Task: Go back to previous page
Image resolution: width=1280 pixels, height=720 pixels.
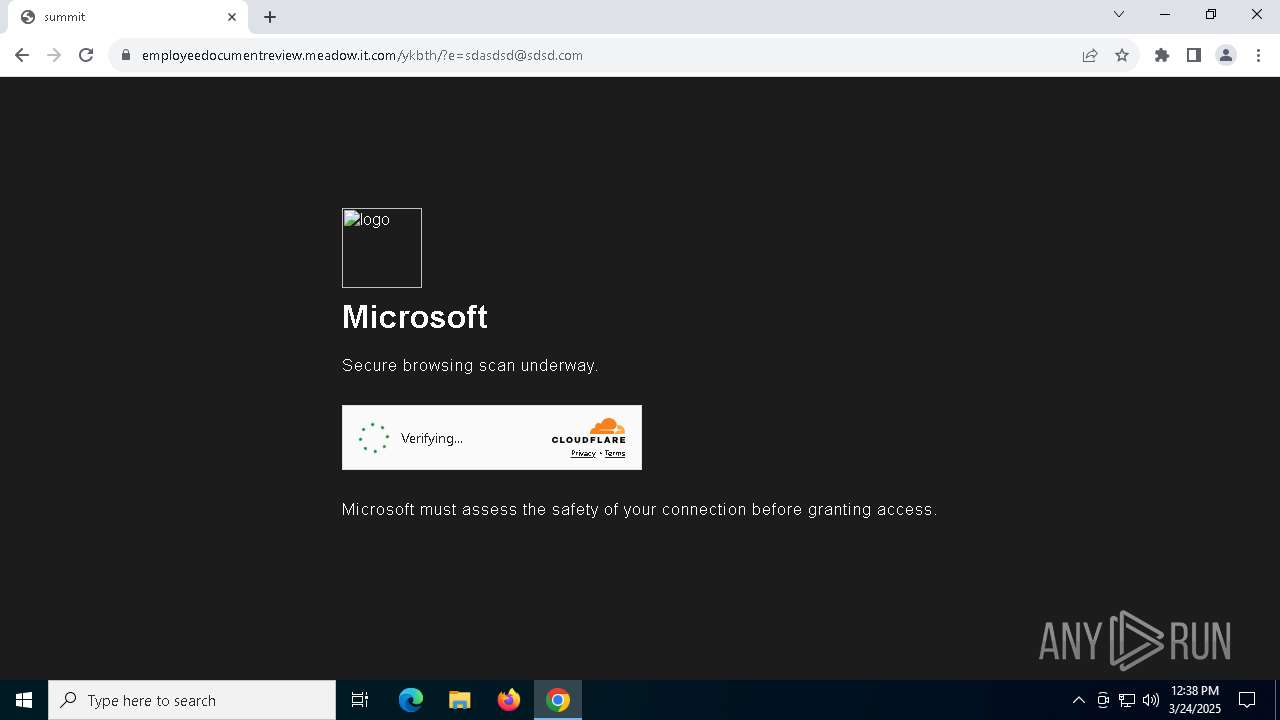Action: tap(22, 55)
